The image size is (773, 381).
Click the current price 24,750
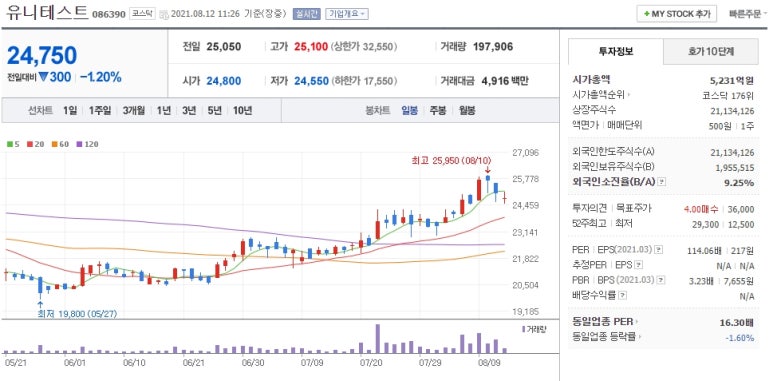(42, 55)
